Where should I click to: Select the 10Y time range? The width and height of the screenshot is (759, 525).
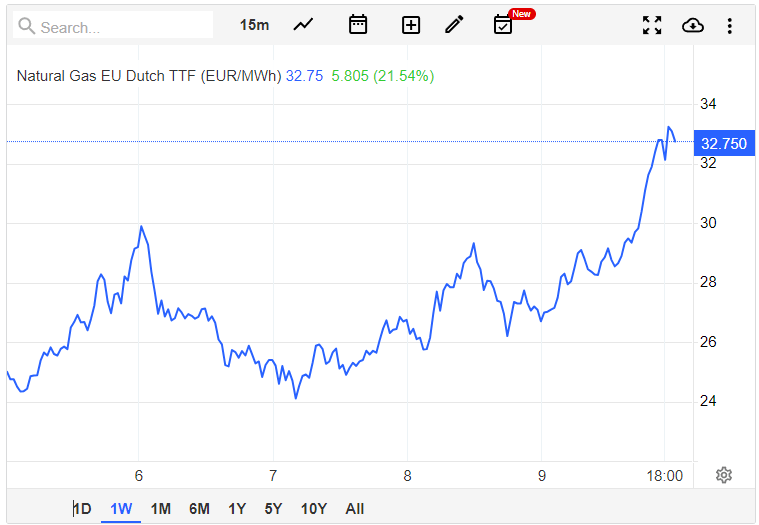pos(314,509)
